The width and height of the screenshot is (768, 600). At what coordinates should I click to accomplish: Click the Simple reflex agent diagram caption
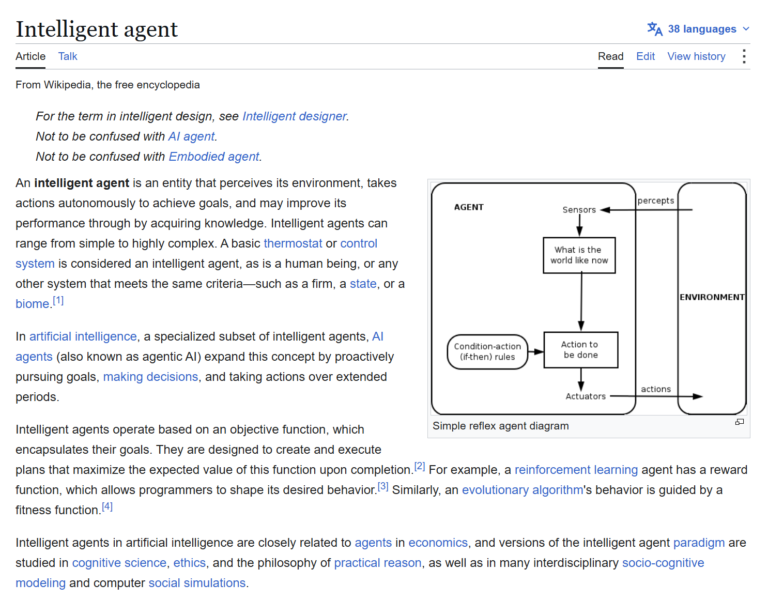(x=501, y=426)
